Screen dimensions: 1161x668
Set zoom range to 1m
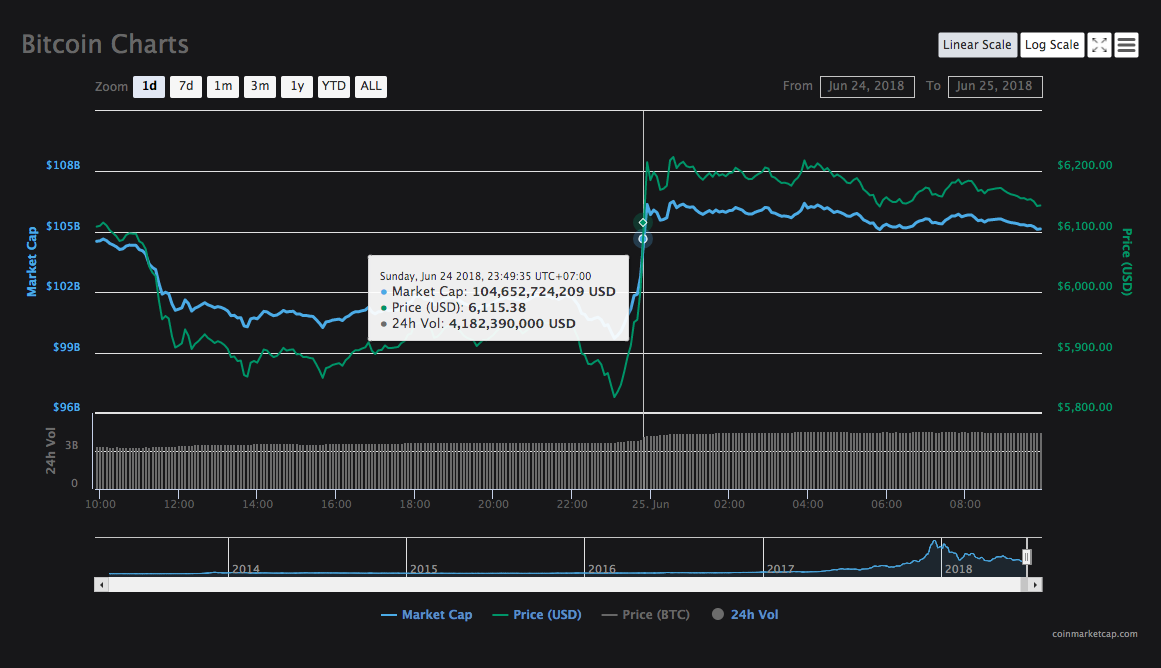tap(223, 87)
